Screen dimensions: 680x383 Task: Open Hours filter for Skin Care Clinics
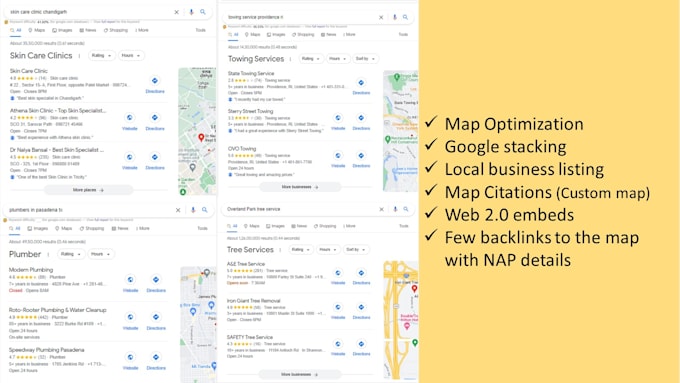coord(131,56)
